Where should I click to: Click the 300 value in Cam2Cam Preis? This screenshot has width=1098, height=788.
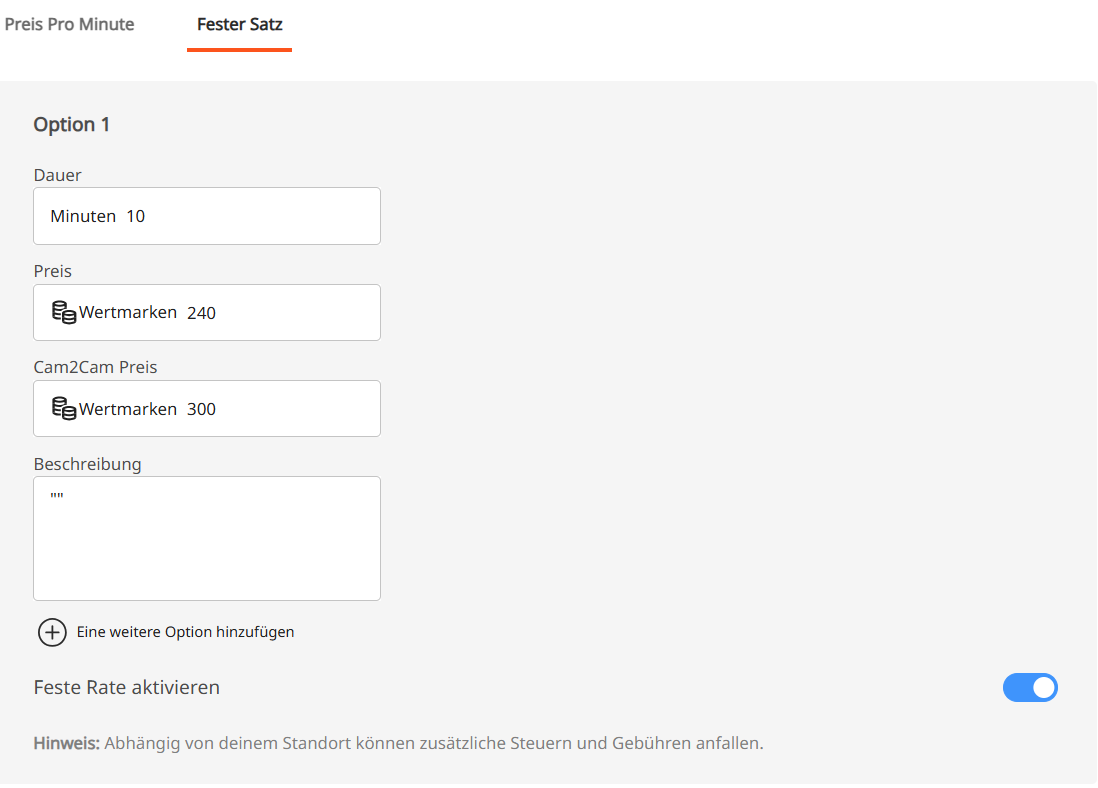point(201,409)
